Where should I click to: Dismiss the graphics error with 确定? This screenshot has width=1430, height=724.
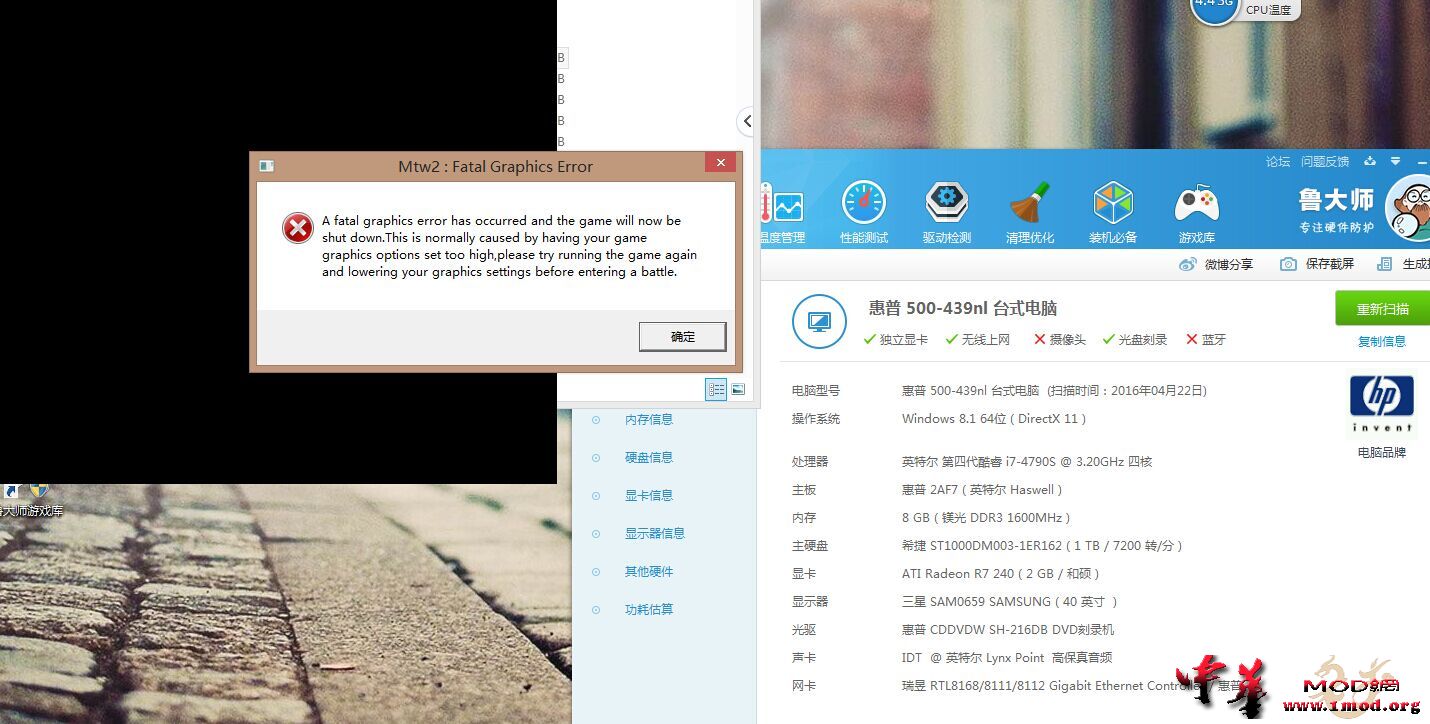point(682,337)
